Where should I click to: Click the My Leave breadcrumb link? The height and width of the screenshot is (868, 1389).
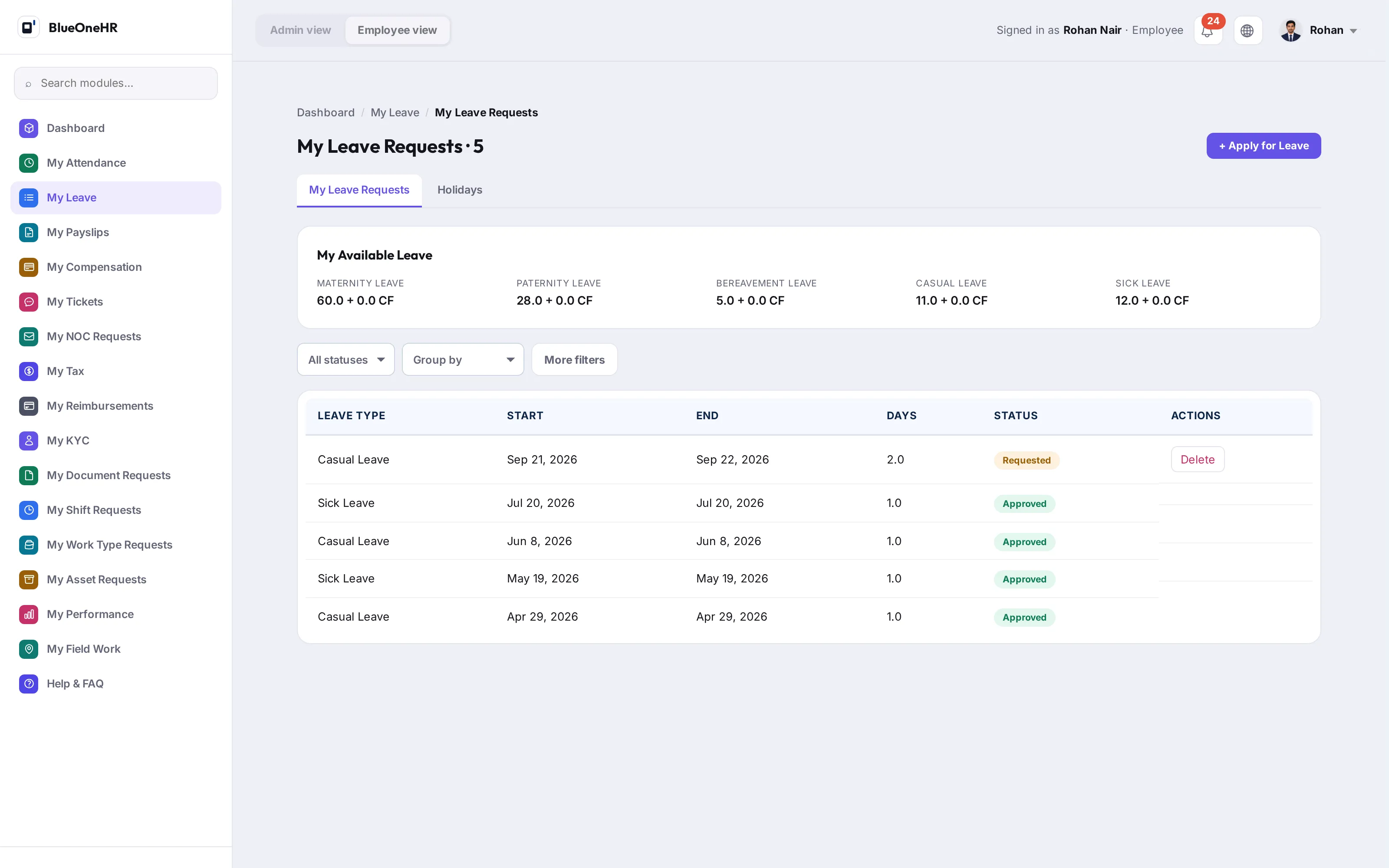395,112
